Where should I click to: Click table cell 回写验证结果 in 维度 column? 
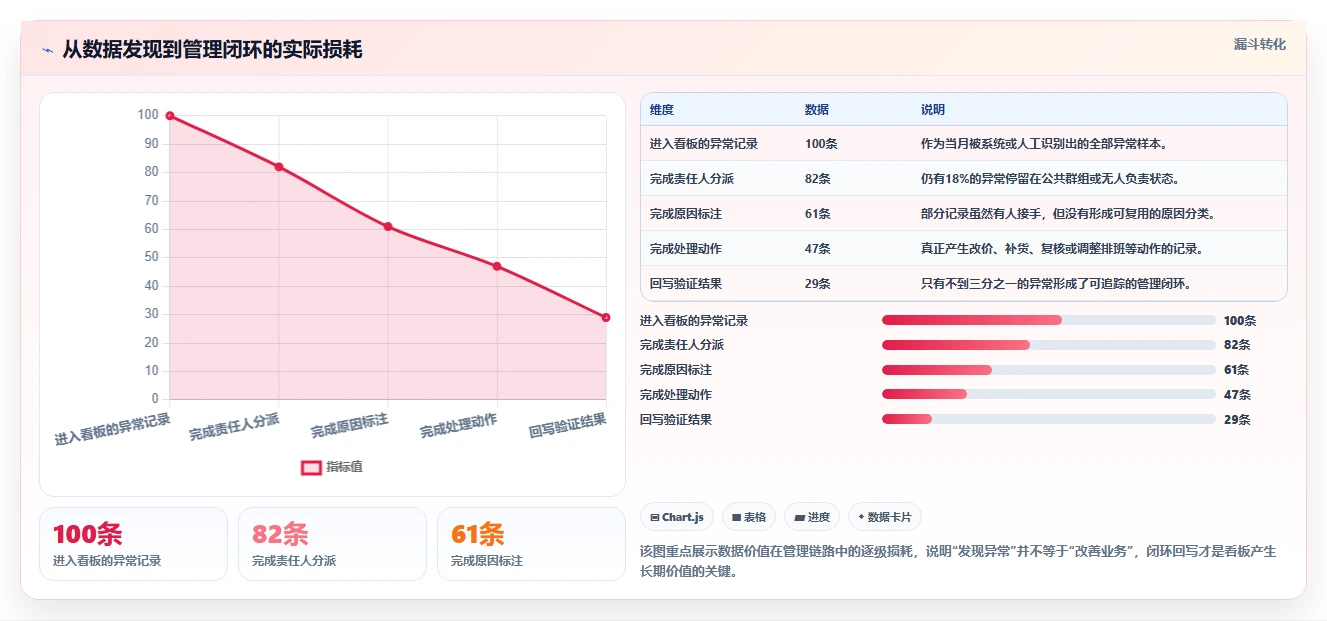pos(686,284)
